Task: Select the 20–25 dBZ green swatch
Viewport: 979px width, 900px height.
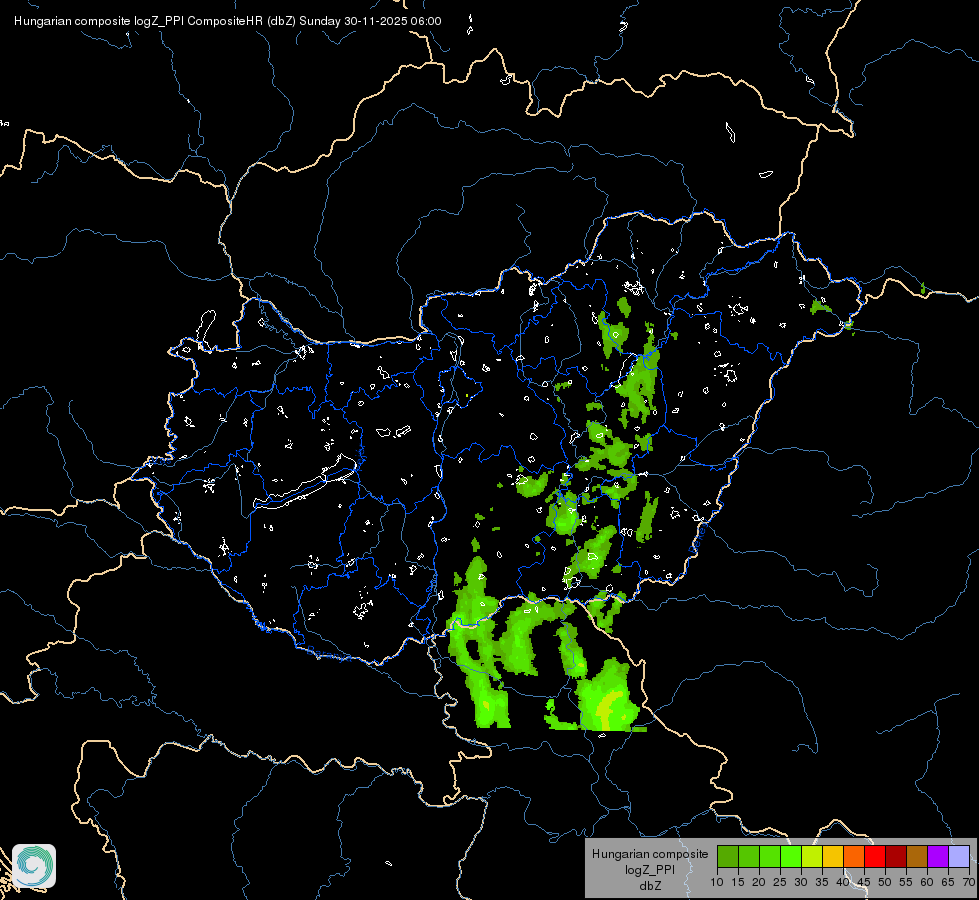Action: (x=770, y=856)
